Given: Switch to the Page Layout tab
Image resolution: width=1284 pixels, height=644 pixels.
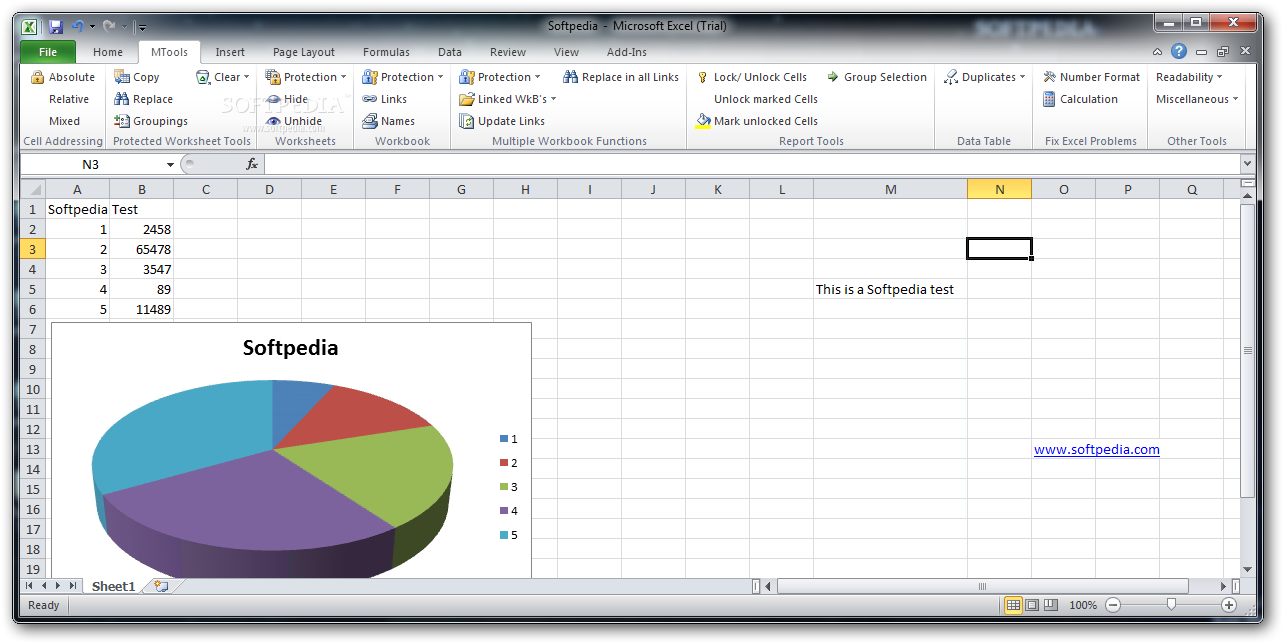Looking at the screenshot, I should pos(304,52).
